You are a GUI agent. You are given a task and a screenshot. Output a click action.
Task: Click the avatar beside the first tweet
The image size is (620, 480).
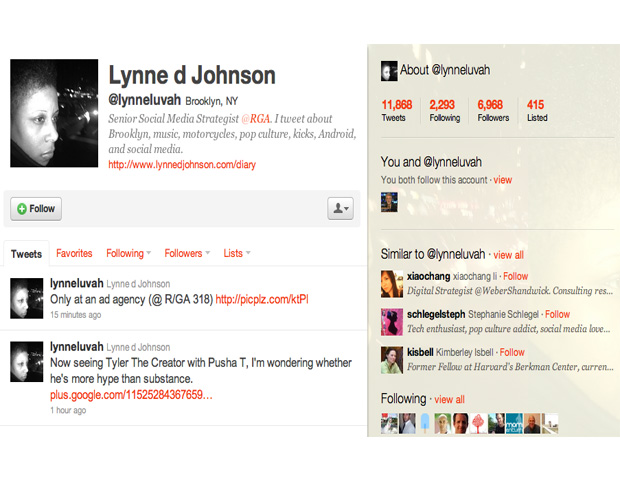[x=25, y=298]
